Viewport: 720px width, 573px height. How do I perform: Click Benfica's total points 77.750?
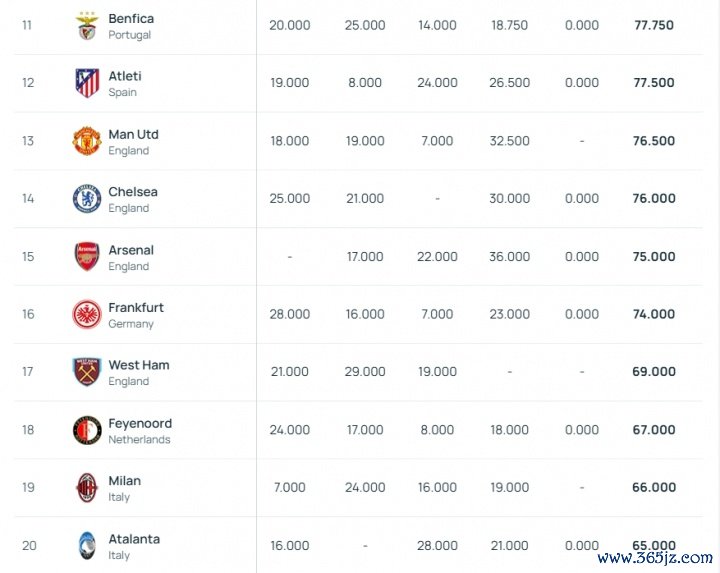click(x=654, y=26)
